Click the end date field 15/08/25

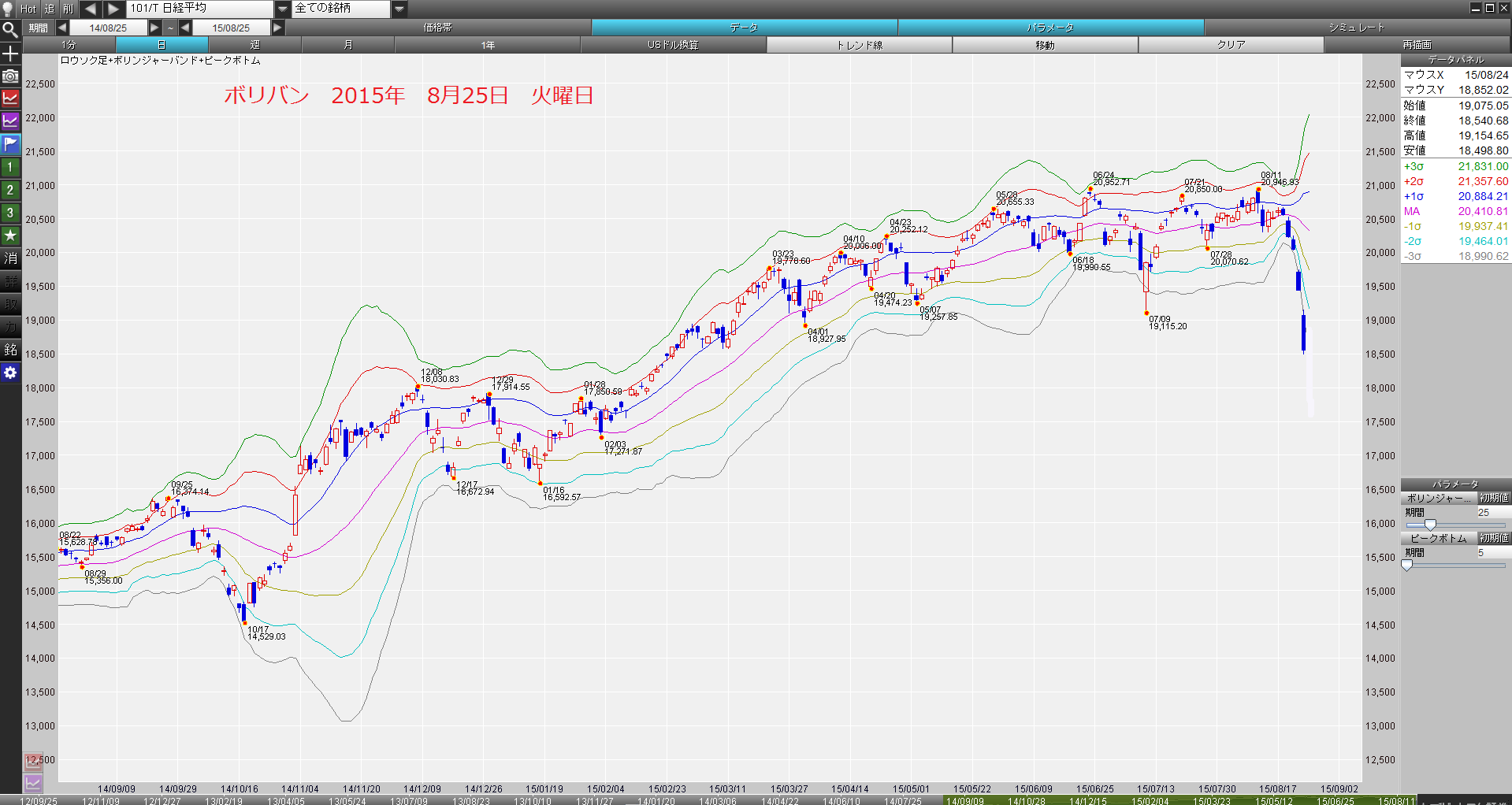pos(231,28)
